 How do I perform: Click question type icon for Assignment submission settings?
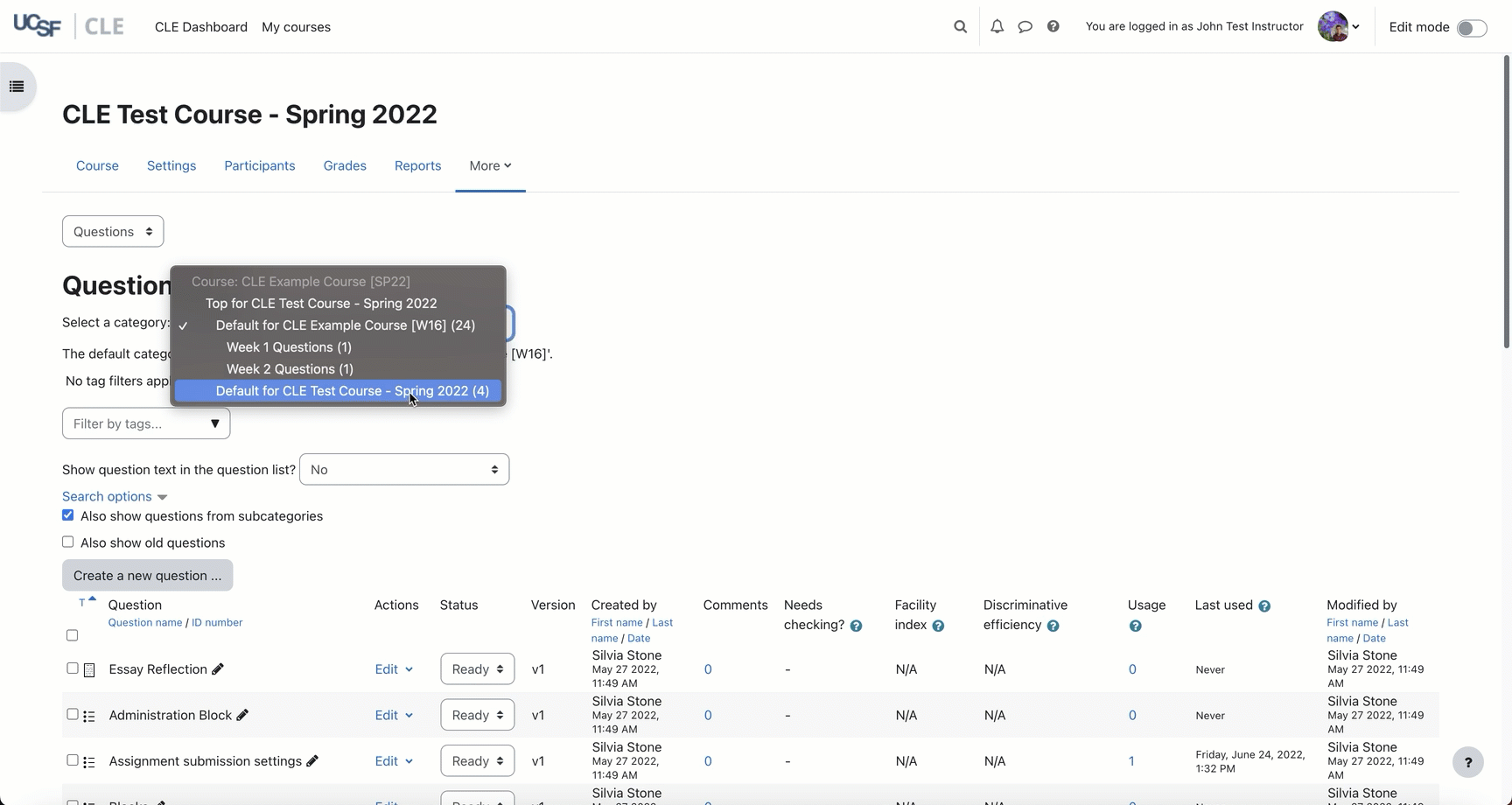pos(89,762)
